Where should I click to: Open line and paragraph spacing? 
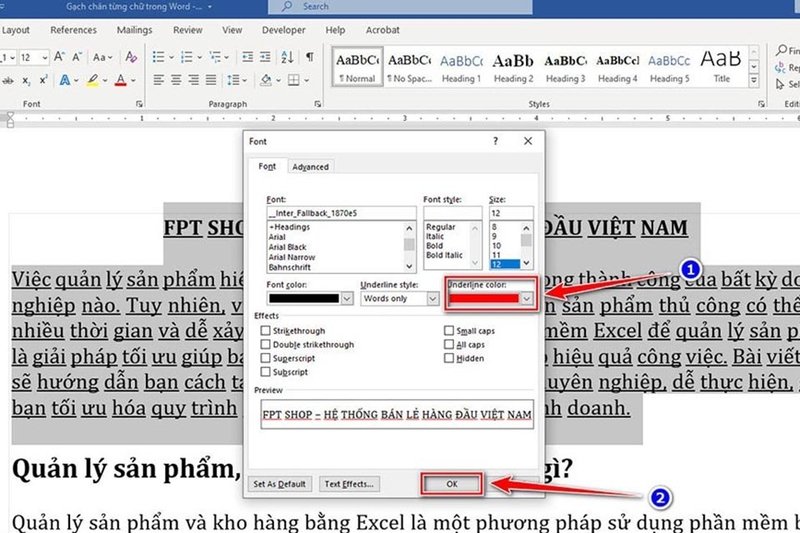234,80
